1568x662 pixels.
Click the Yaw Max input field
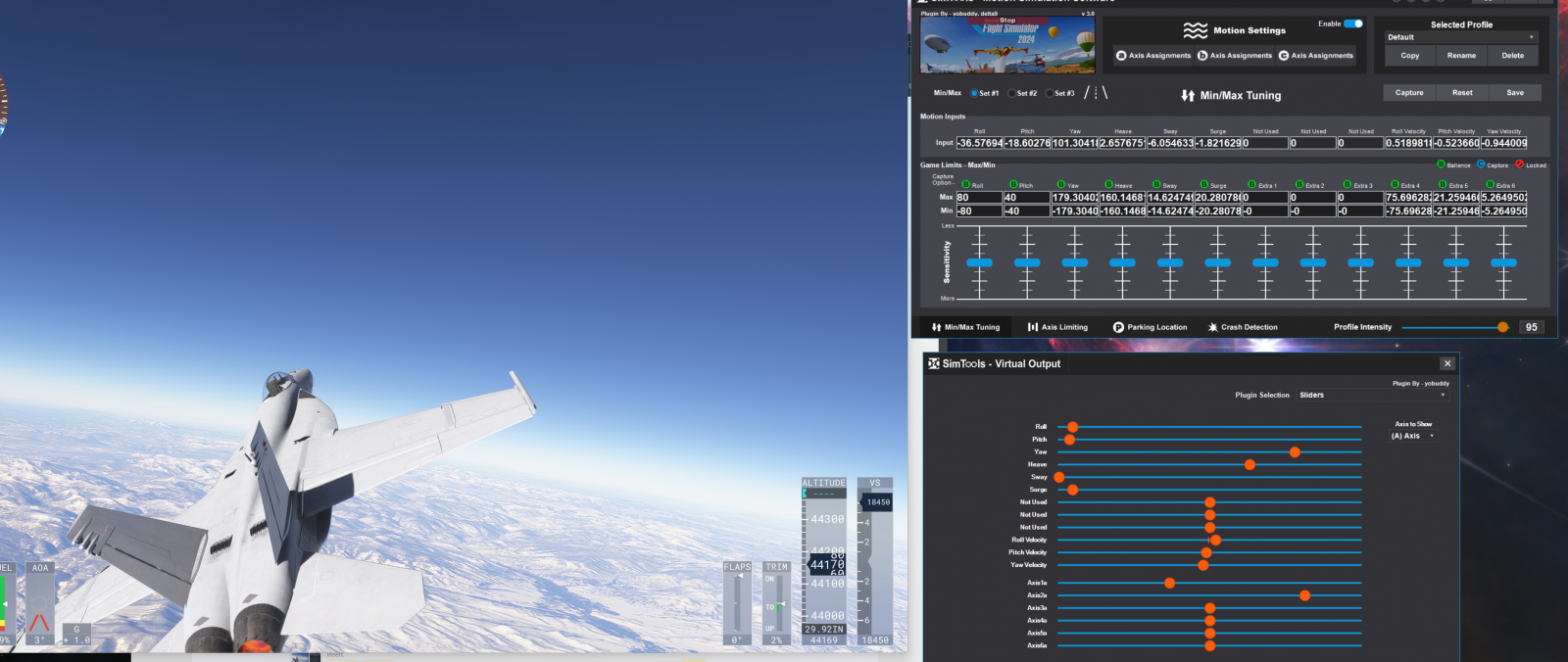click(x=1074, y=197)
